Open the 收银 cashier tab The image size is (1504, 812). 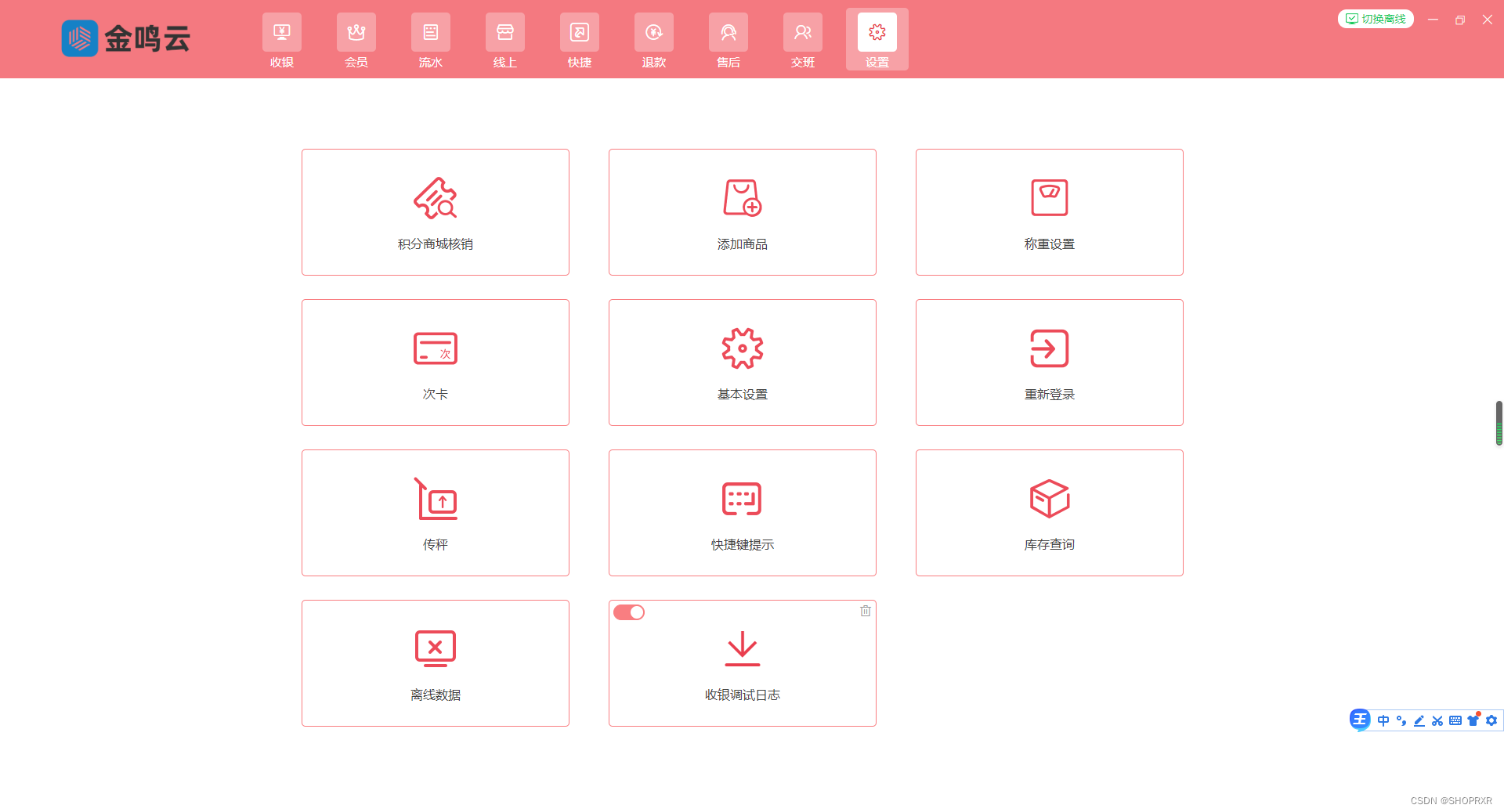point(281,40)
